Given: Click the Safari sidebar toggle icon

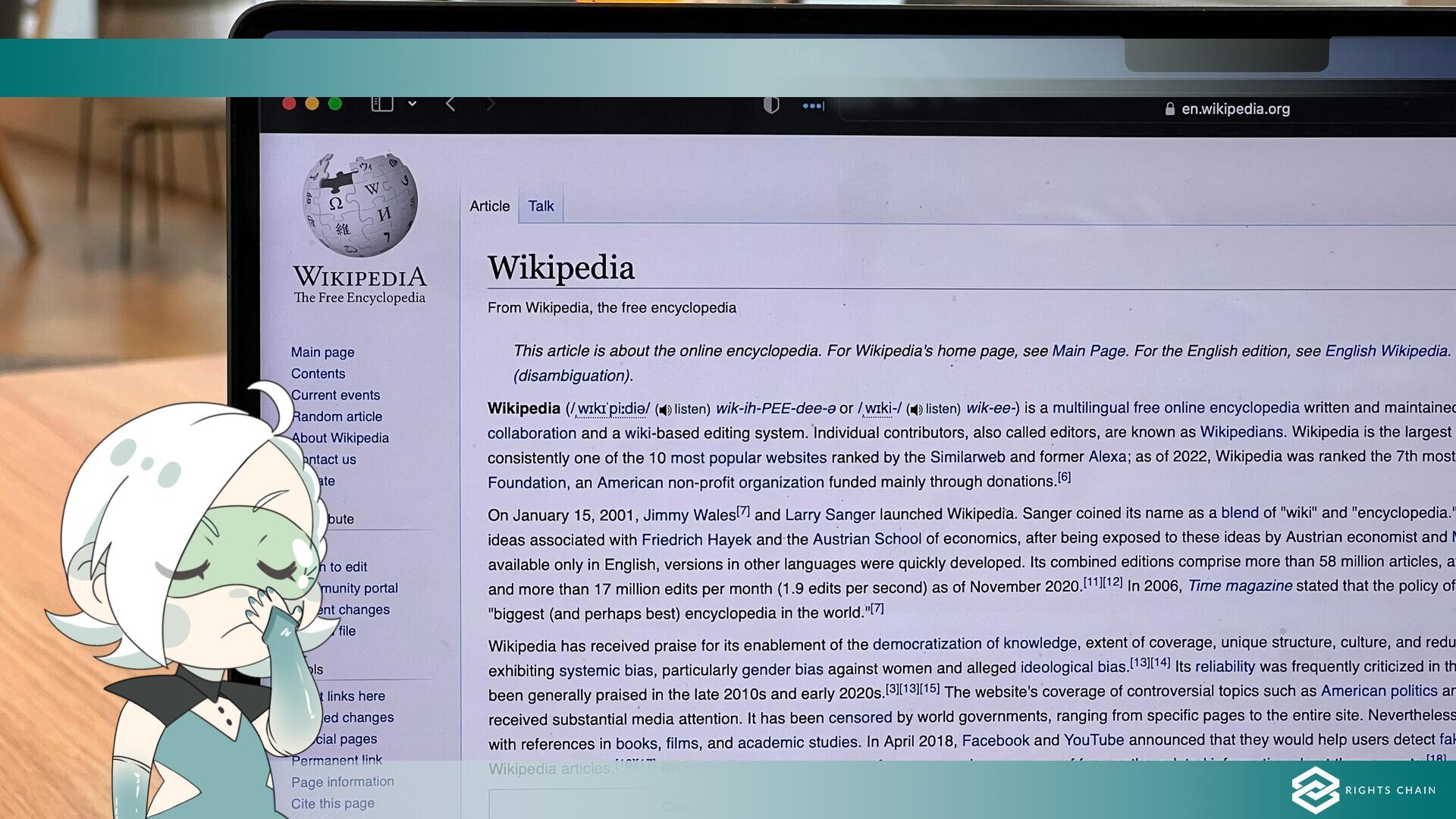Looking at the screenshot, I should point(381,103).
